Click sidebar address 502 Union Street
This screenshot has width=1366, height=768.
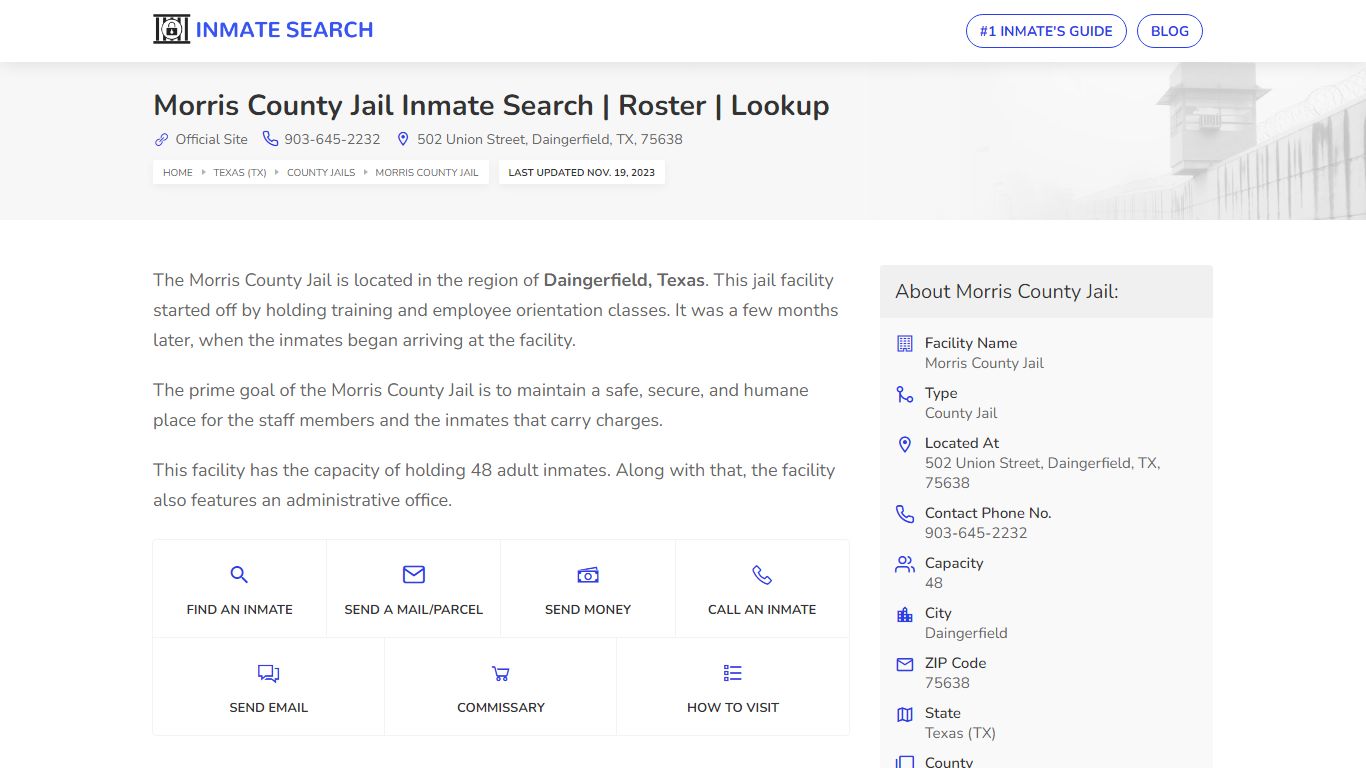pos(1042,473)
